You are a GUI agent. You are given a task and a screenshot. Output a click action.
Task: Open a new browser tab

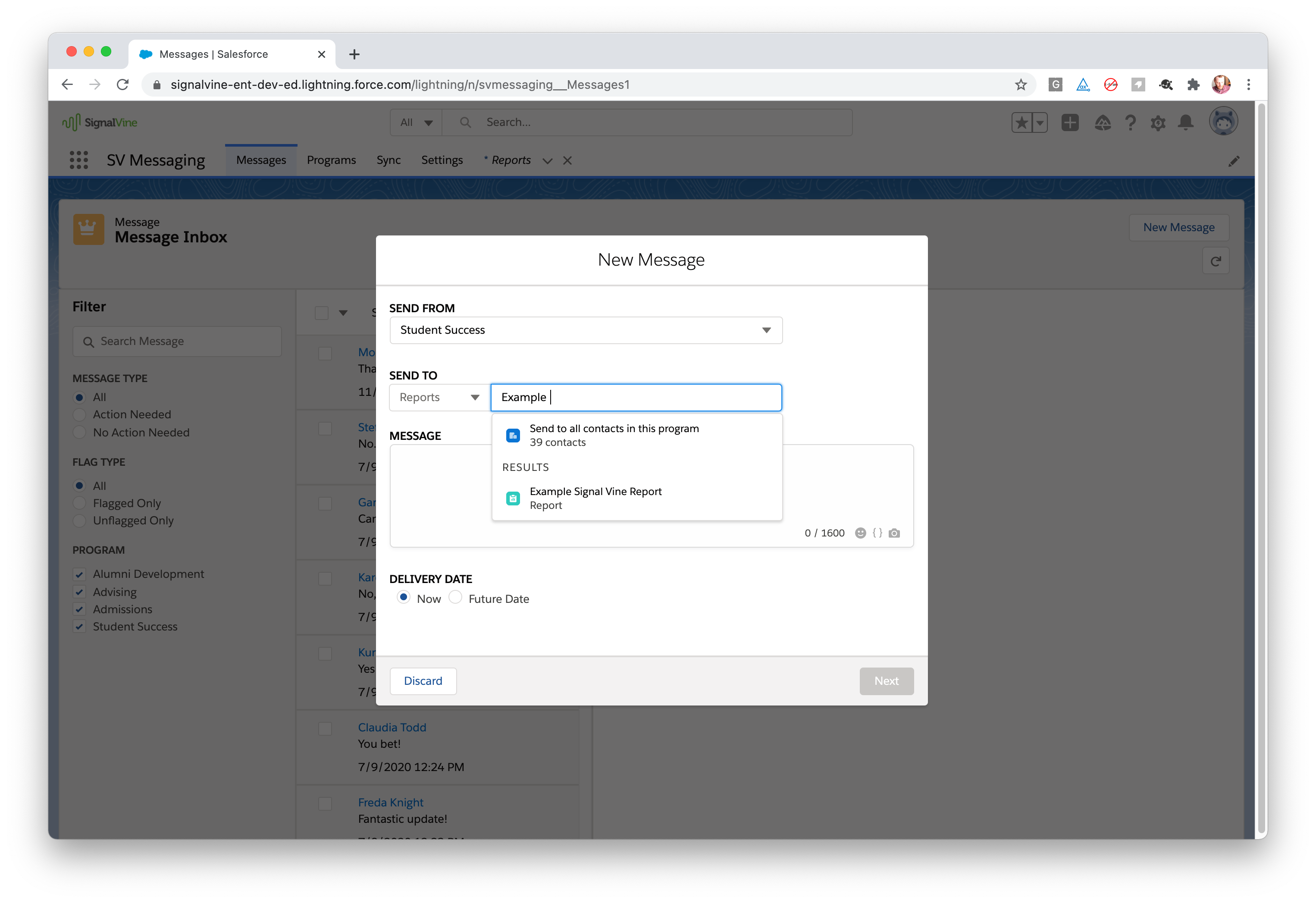tap(354, 54)
